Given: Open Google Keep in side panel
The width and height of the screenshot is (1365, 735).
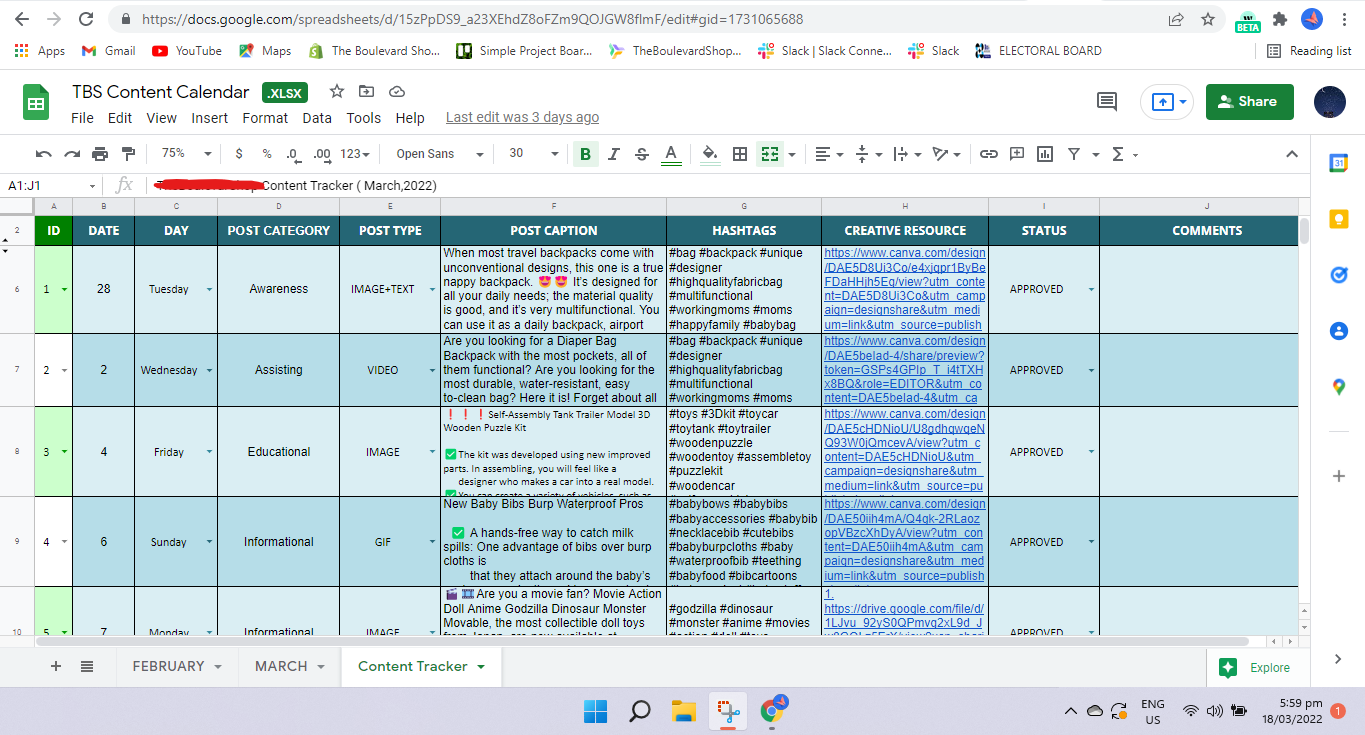Looking at the screenshot, I should [1338, 219].
